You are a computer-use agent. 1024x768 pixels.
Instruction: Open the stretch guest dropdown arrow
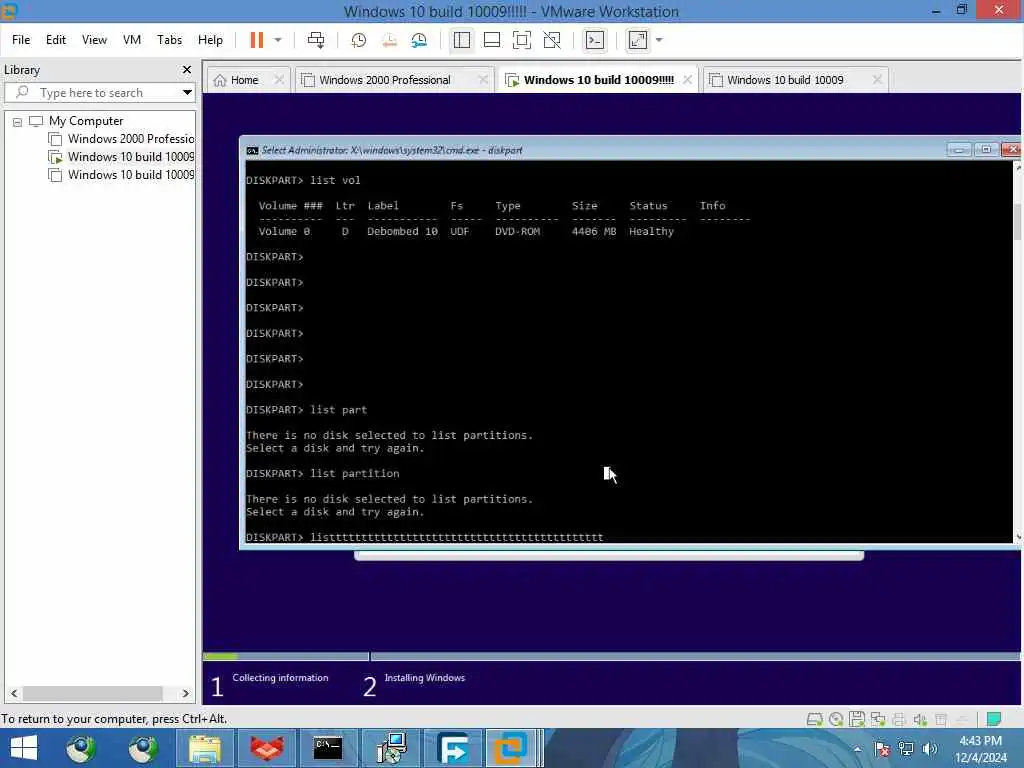(x=659, y=40)
